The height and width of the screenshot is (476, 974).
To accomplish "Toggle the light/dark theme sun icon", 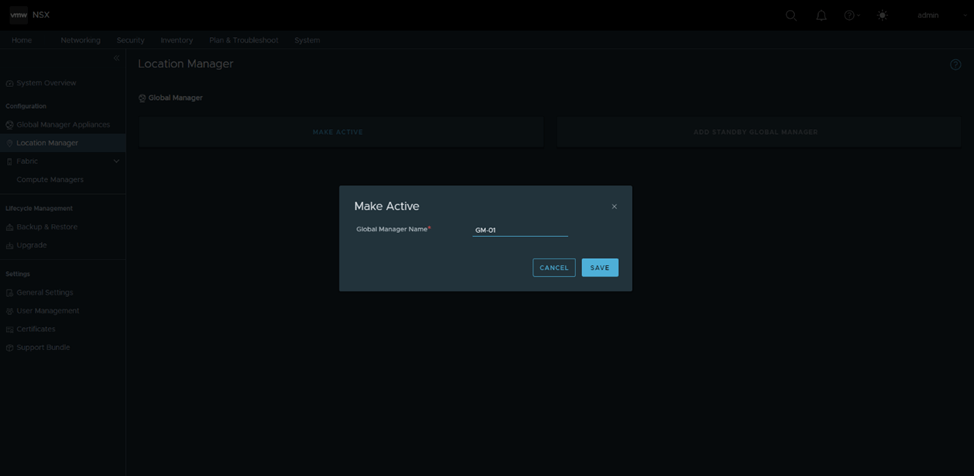I will (882, 15).
